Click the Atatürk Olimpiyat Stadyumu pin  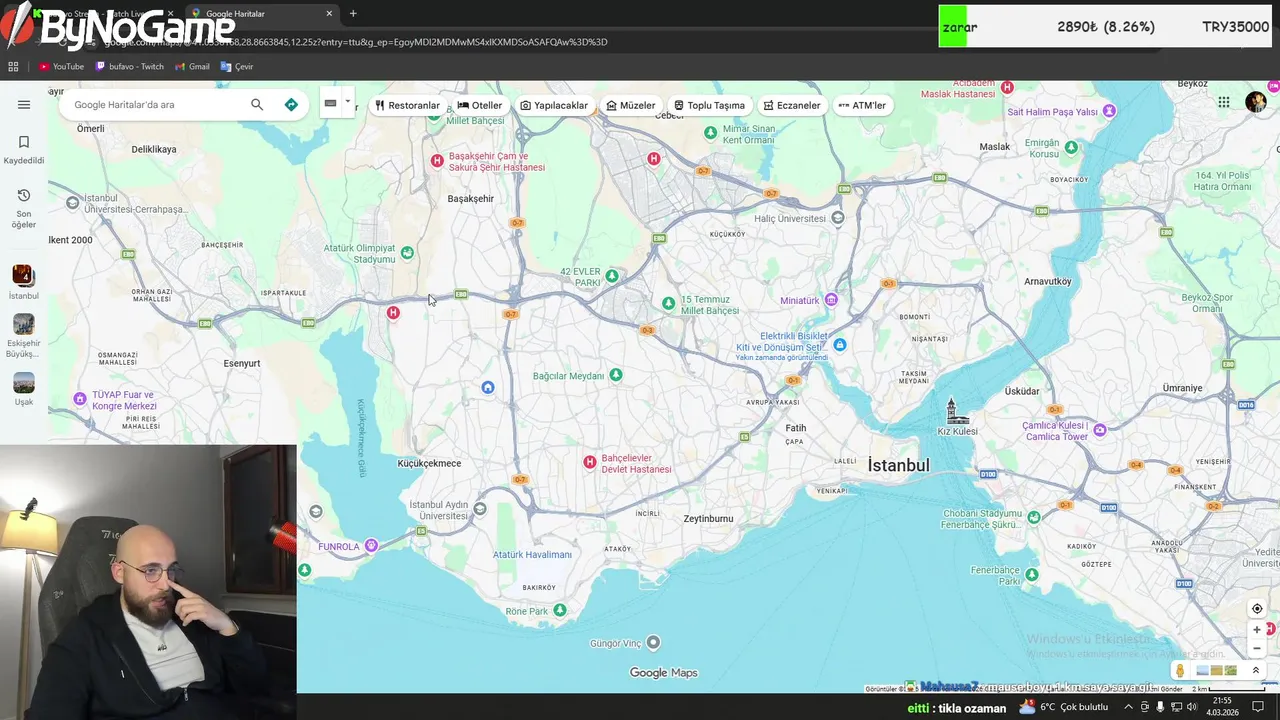coord(407,253)
